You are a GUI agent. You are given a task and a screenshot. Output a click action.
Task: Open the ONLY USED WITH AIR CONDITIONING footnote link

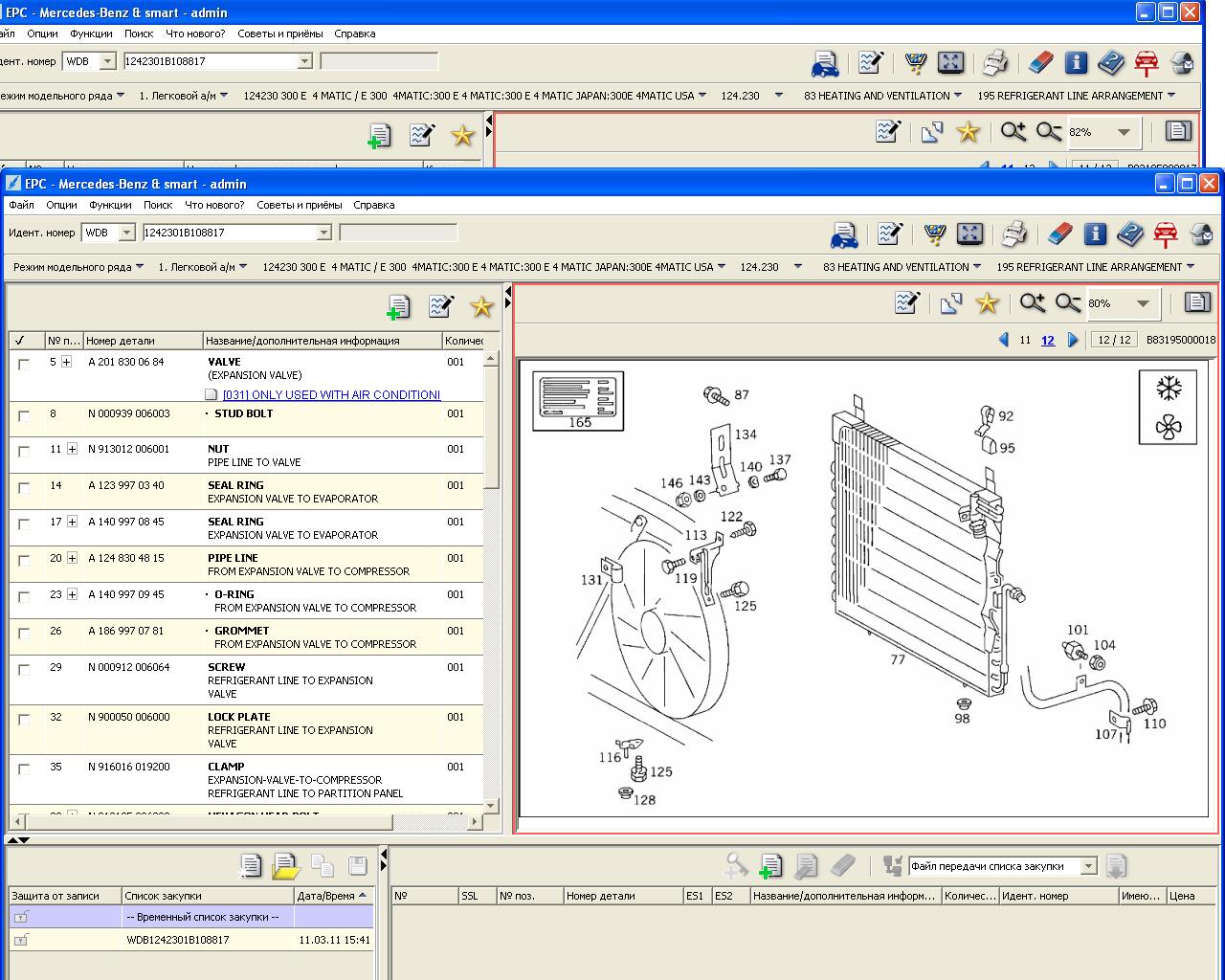pyautogui.click(x=331, y=394)
